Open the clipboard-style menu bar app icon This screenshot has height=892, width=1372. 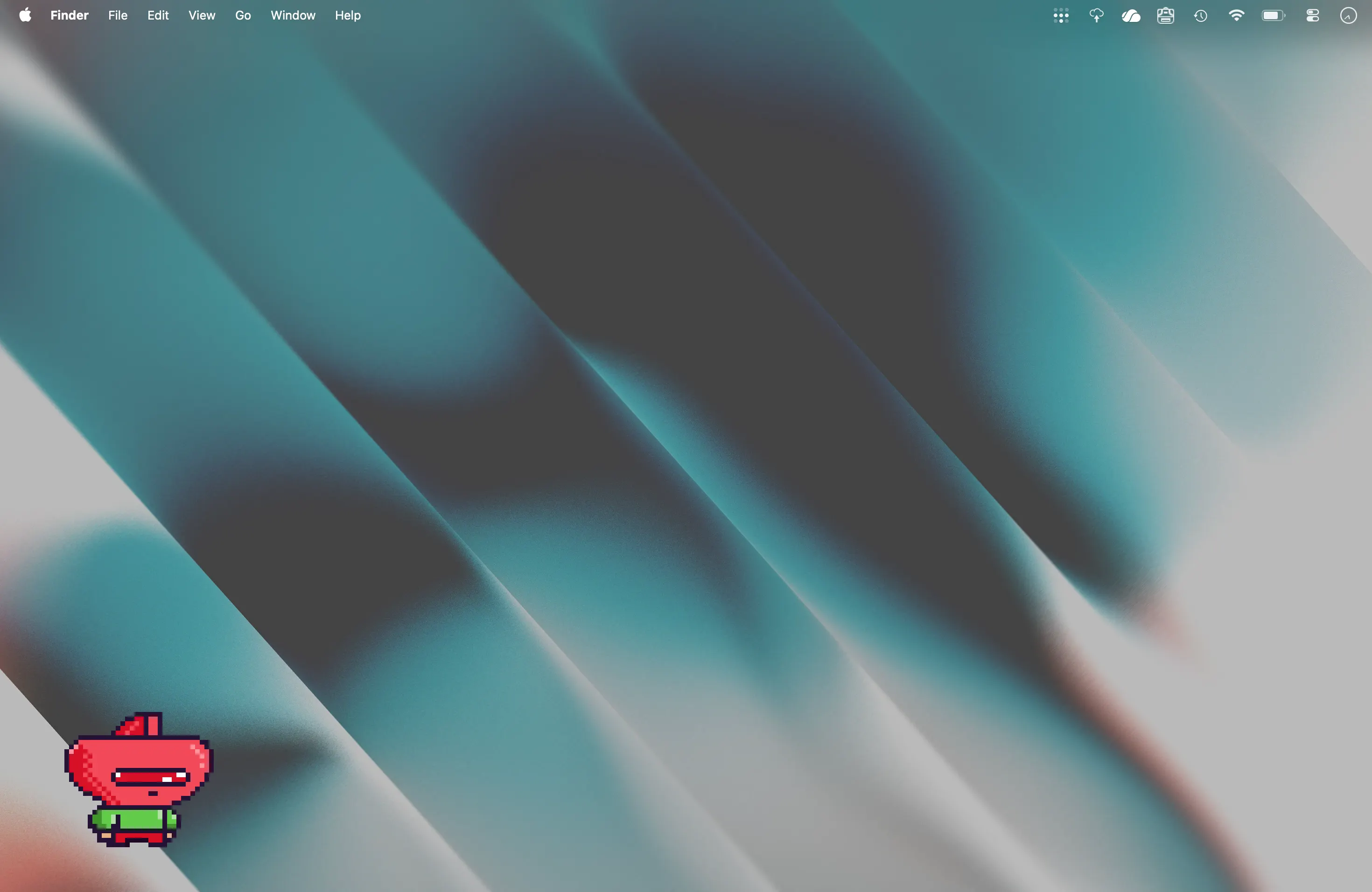(x=1165, y=15)
